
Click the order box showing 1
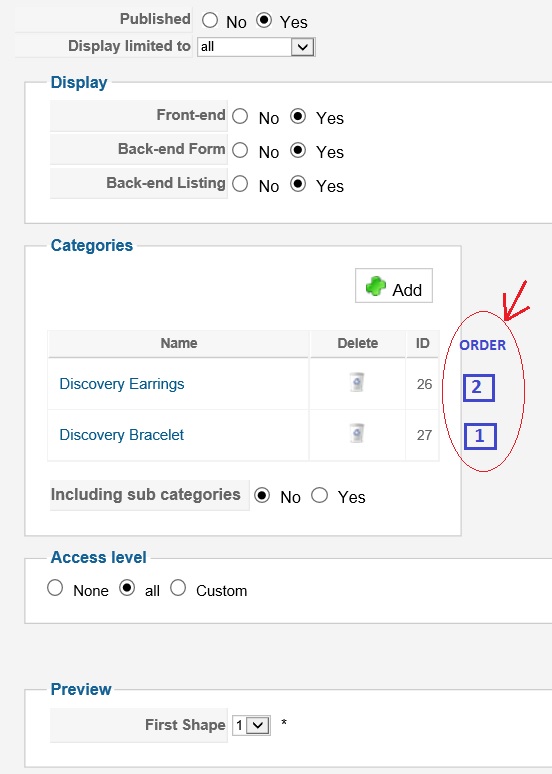click(x=480, y=436)
